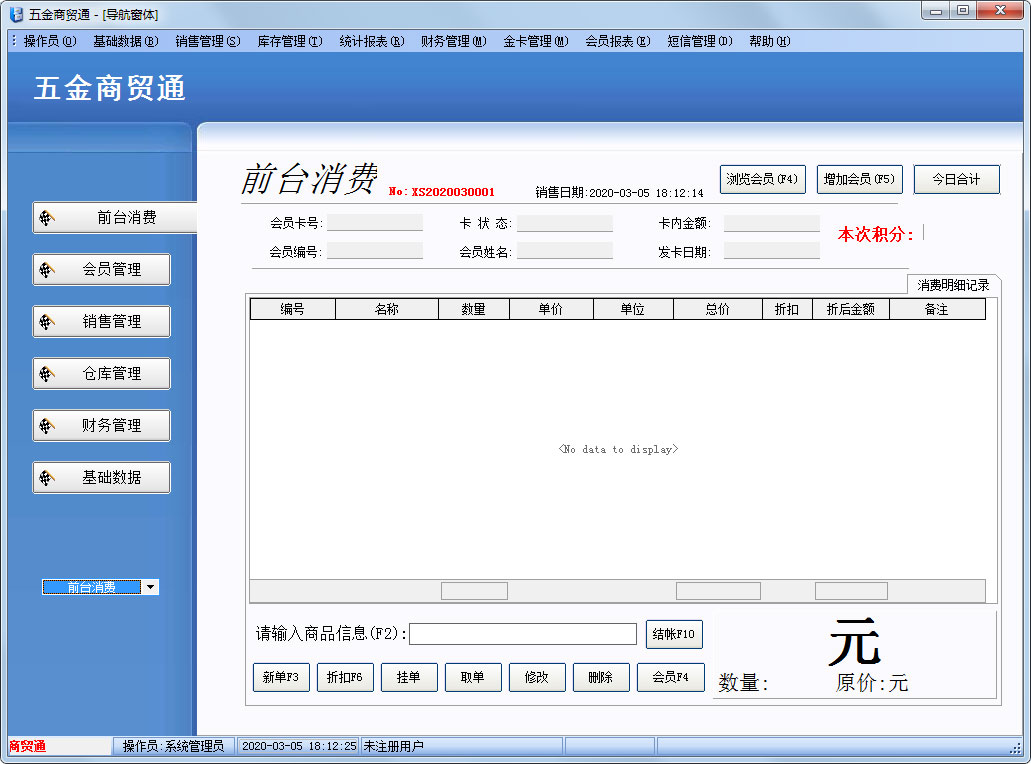Click the 结帐F10 checkout button
The width and height of the screenshot is (1031, 764).
pyautogui.click(x=674, y=634)
